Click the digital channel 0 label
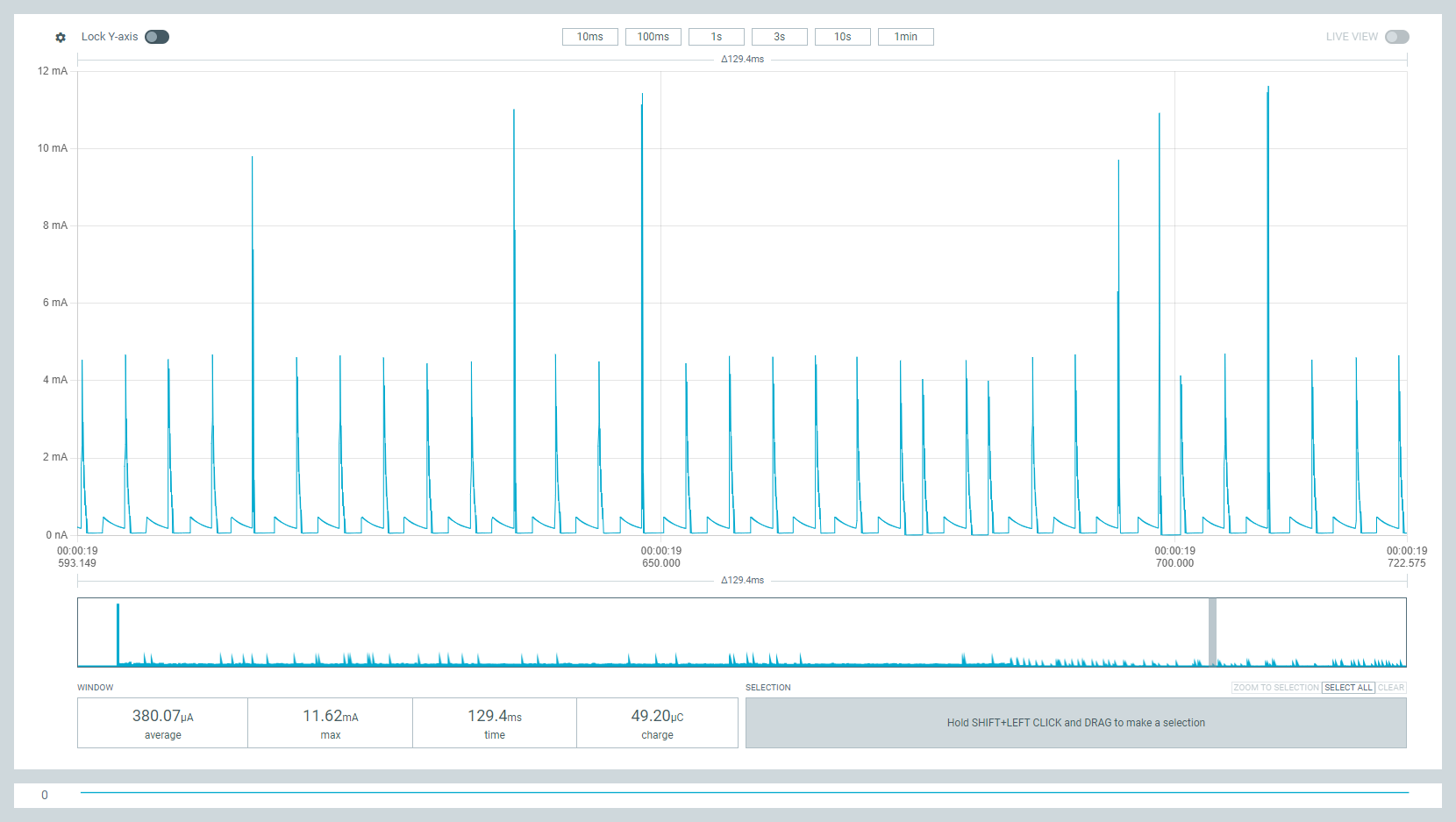Viewport: 1456px width, 822px height. tap(45, 795)
